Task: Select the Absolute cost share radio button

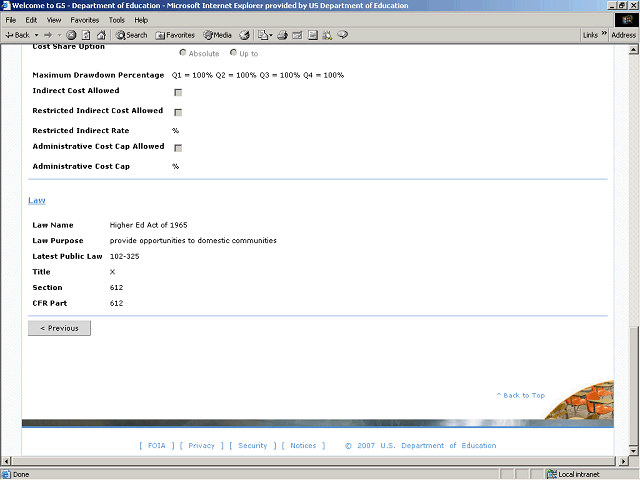Action: pyautogui.click(x=183, y=53)
